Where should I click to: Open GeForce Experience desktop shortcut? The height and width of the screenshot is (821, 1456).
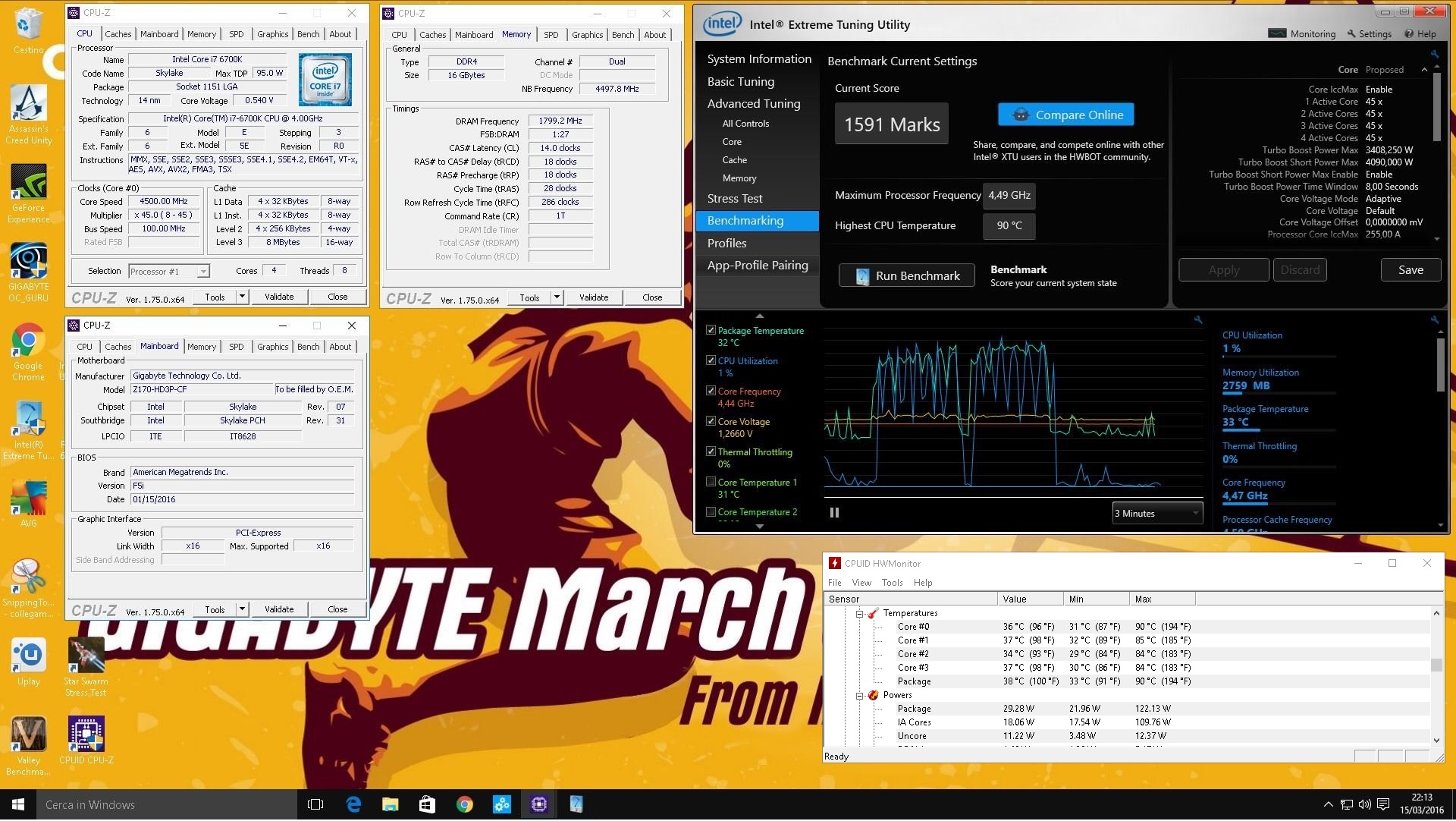pos(29,193)
